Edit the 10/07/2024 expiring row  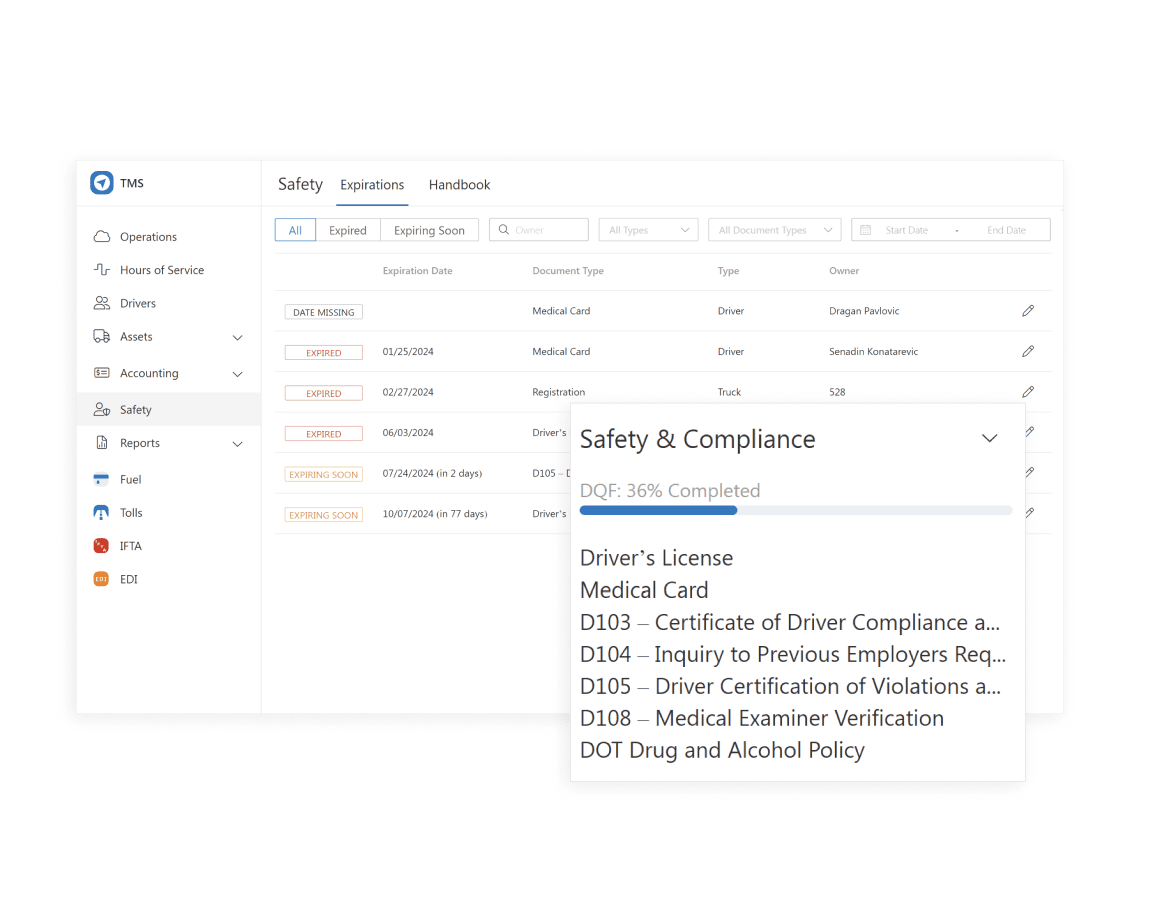1030,513
